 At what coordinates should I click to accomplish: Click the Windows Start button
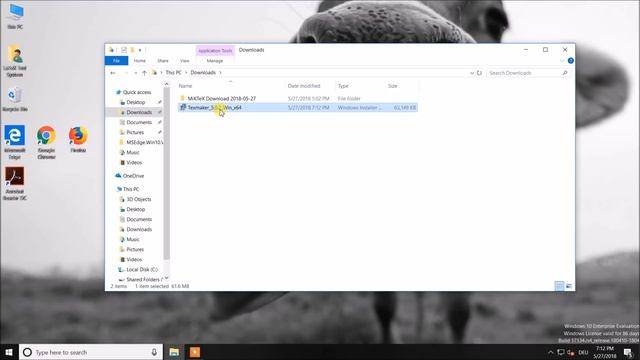click(x=9, y=352)
